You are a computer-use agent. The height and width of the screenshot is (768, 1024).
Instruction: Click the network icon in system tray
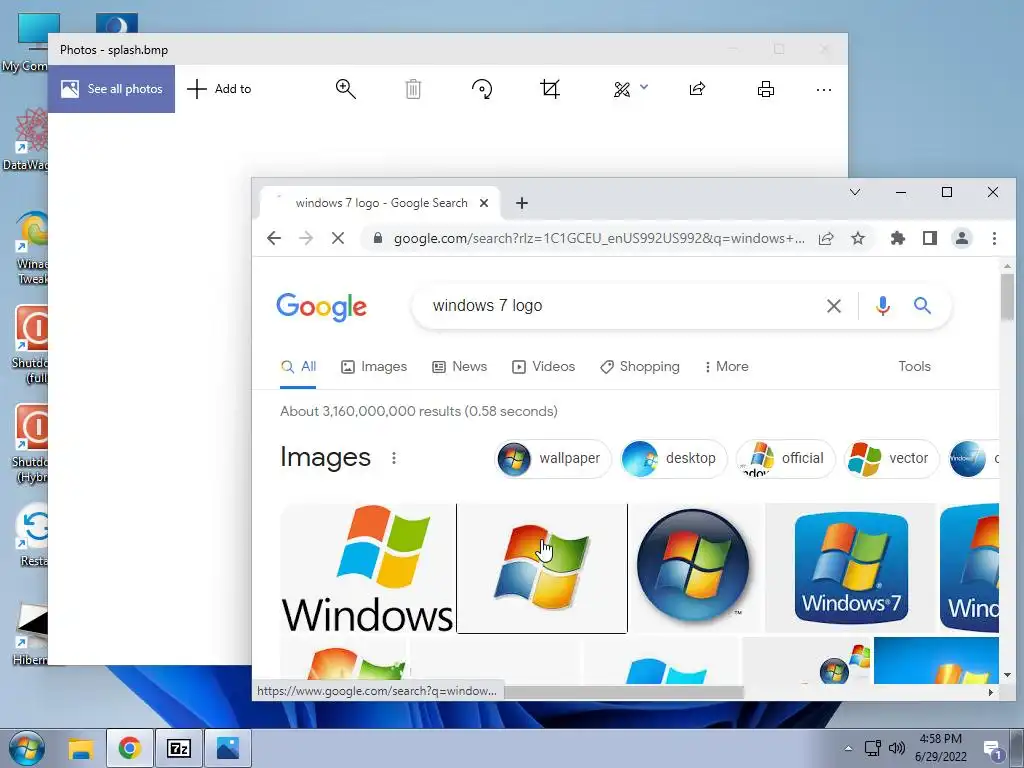click(x=872, y=748)
